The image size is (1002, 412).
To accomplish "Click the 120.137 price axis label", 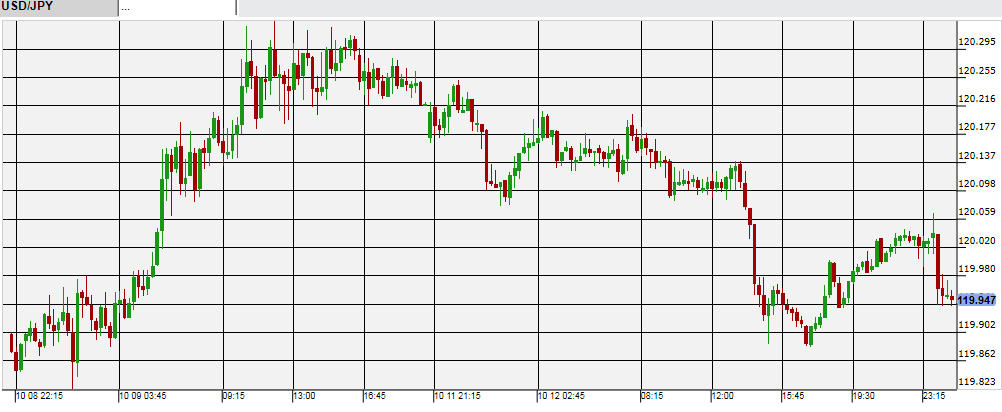I will click(x=977, y=156).
